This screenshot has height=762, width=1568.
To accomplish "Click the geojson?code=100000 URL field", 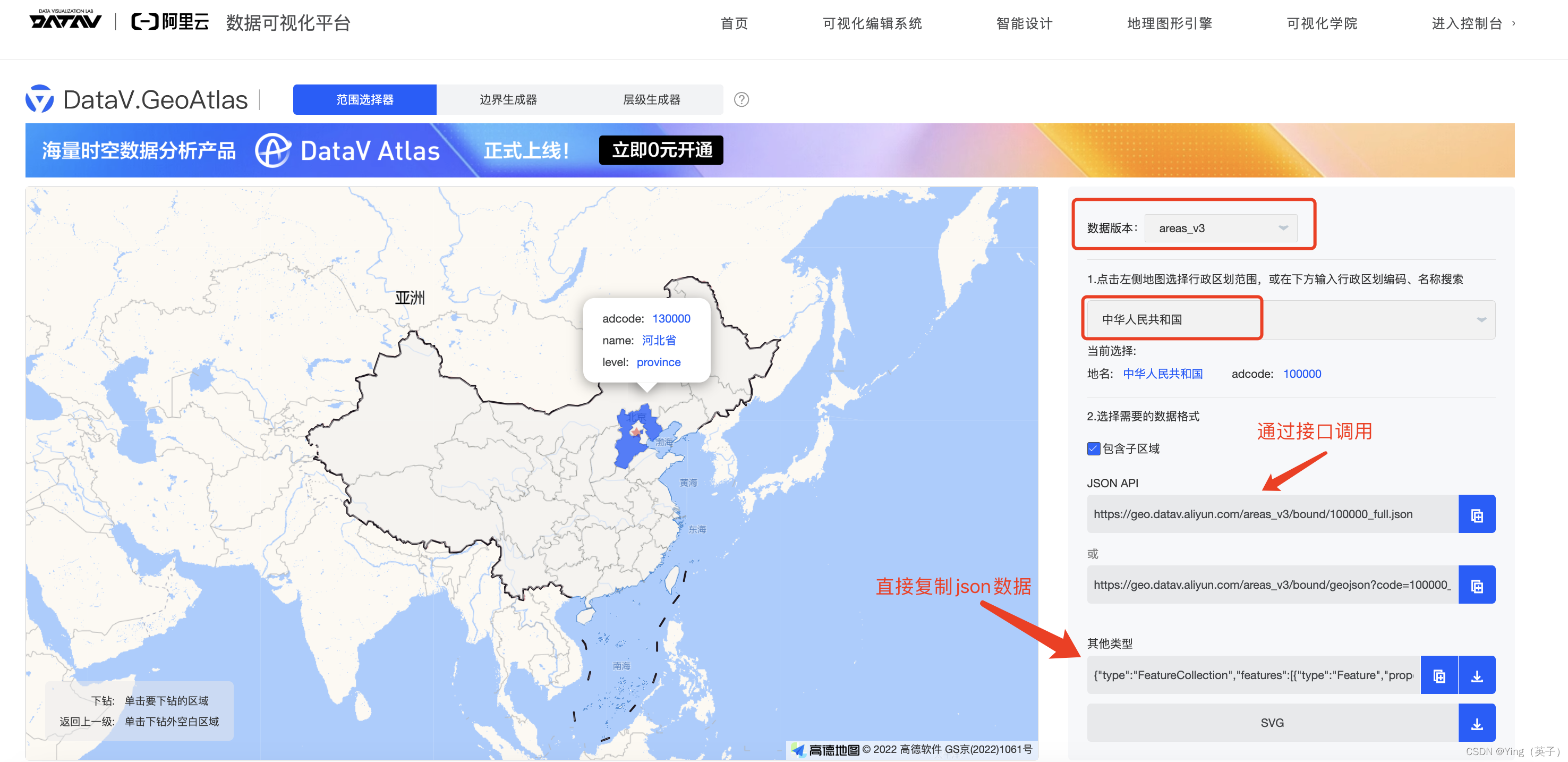I will [x=1272, y=585].
